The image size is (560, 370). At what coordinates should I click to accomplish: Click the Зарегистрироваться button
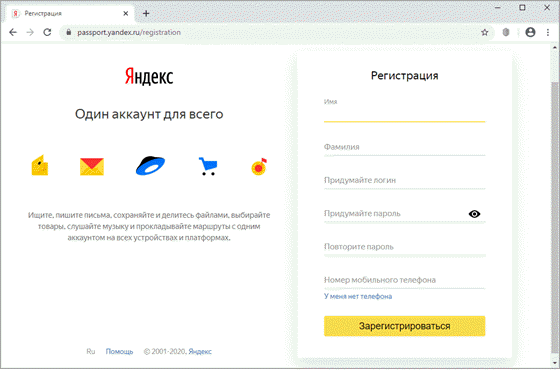pos(404,326)
